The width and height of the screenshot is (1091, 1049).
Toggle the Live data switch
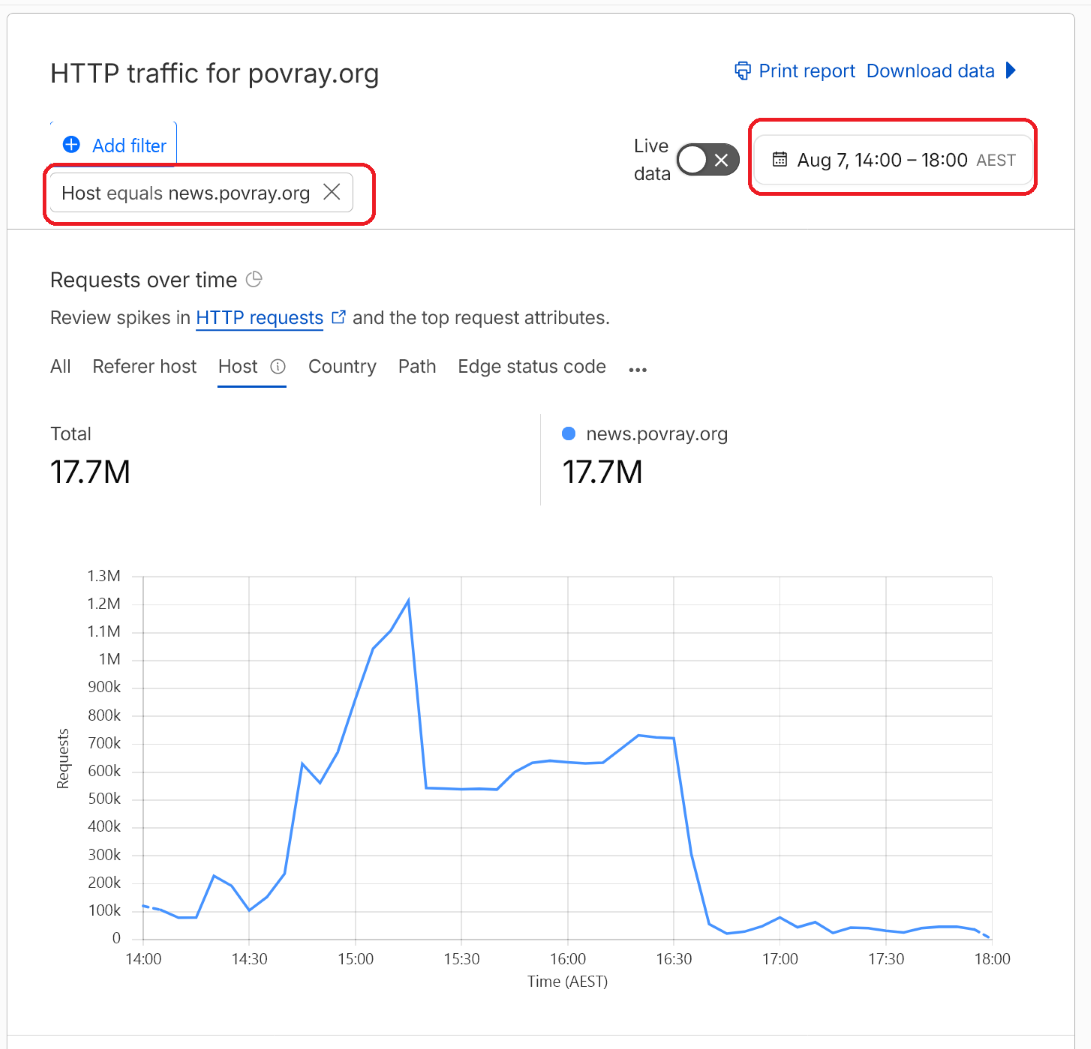pyautogui.click(x=708, y=160)
